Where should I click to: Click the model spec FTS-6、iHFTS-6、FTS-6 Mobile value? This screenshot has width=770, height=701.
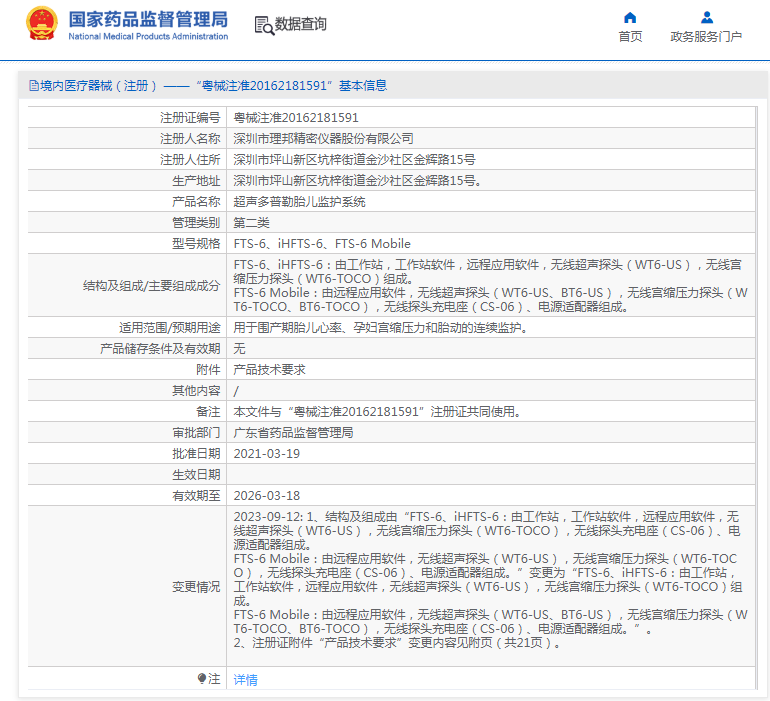322,243
